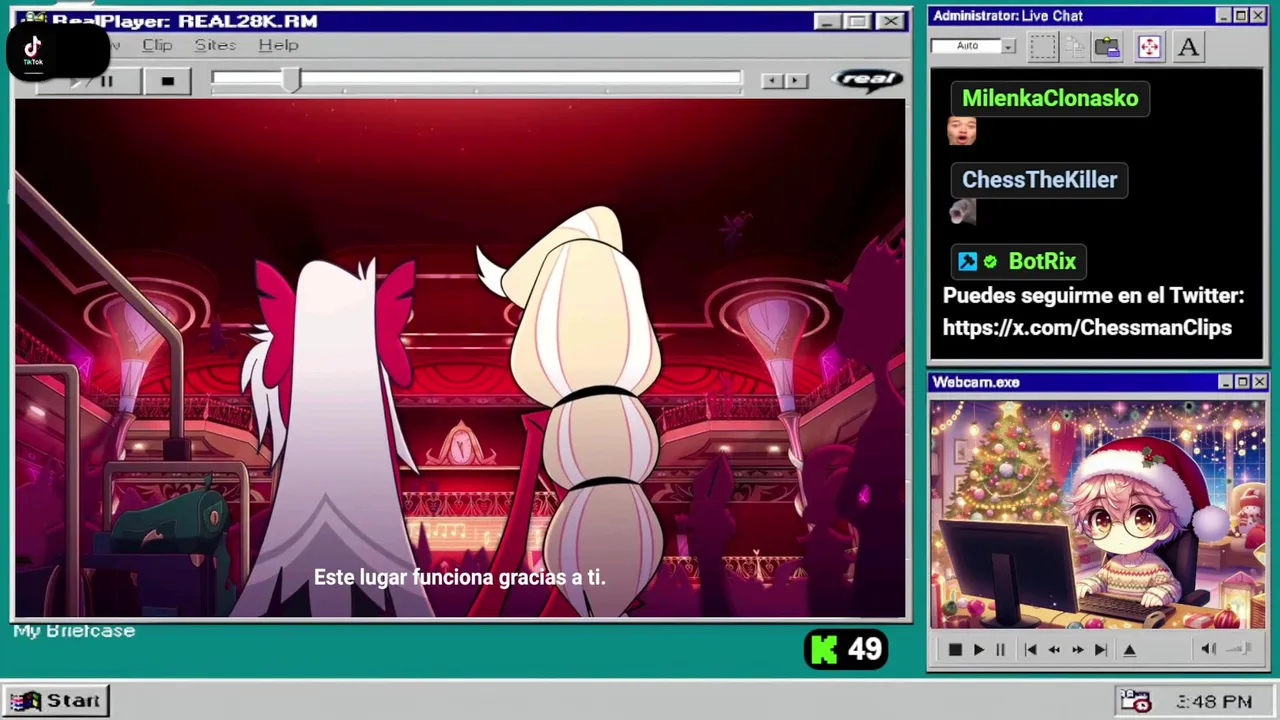Image resolution: width=1280 pixels, height=720 pixels.
Task: Maximize the Webcam.exe window
Action: [x=1243, y=382]
